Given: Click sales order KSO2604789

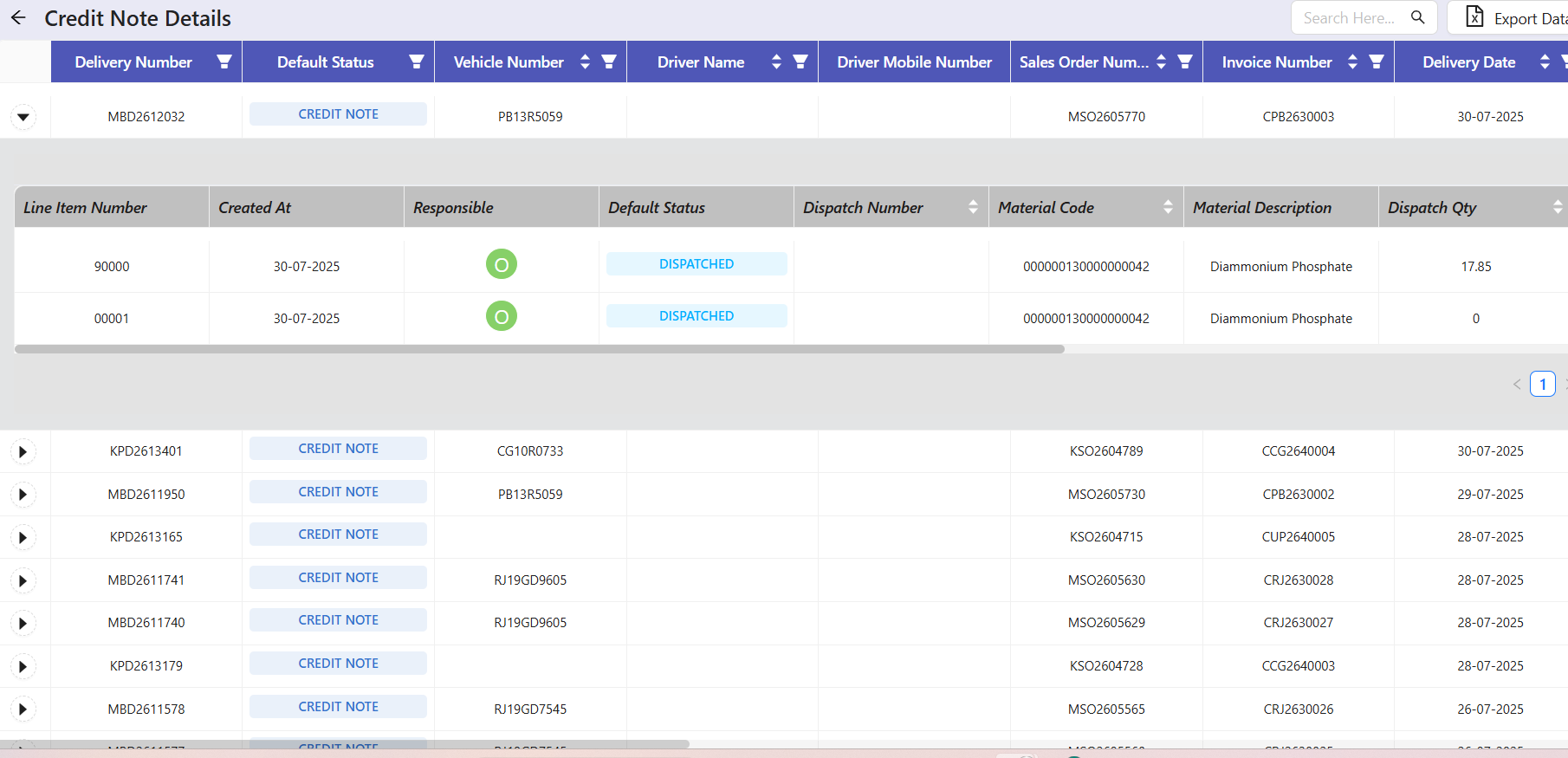Looking at the screenshot, I should pos(1106,451).
